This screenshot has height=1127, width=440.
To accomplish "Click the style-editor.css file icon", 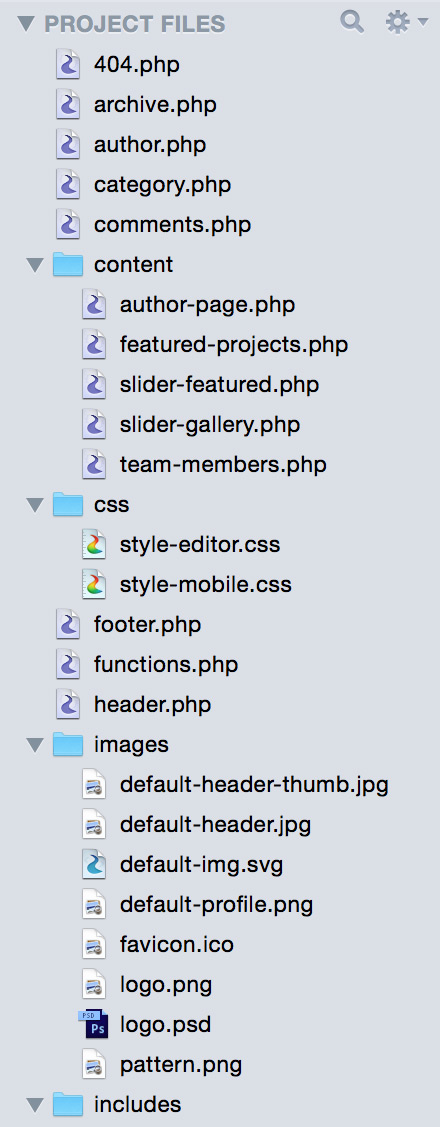I will coord(94,545).
